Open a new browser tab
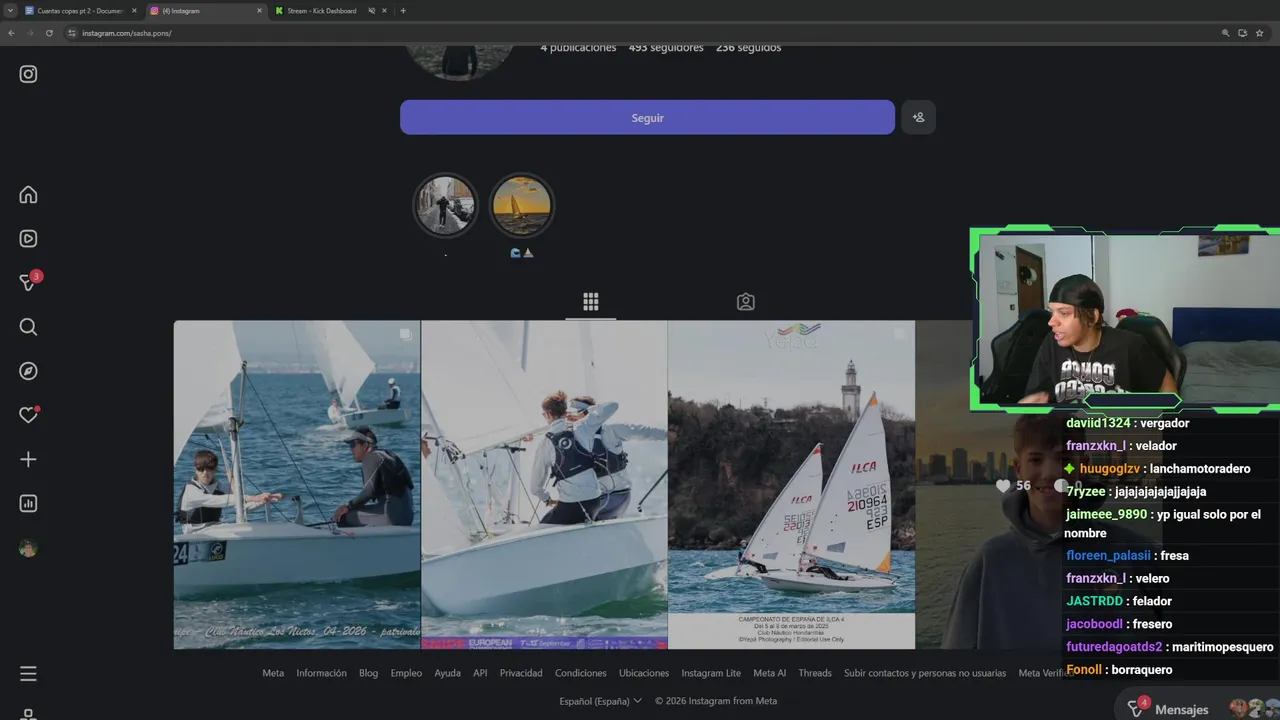This screenshot has width=1280, height=720. tap(403, 11)
